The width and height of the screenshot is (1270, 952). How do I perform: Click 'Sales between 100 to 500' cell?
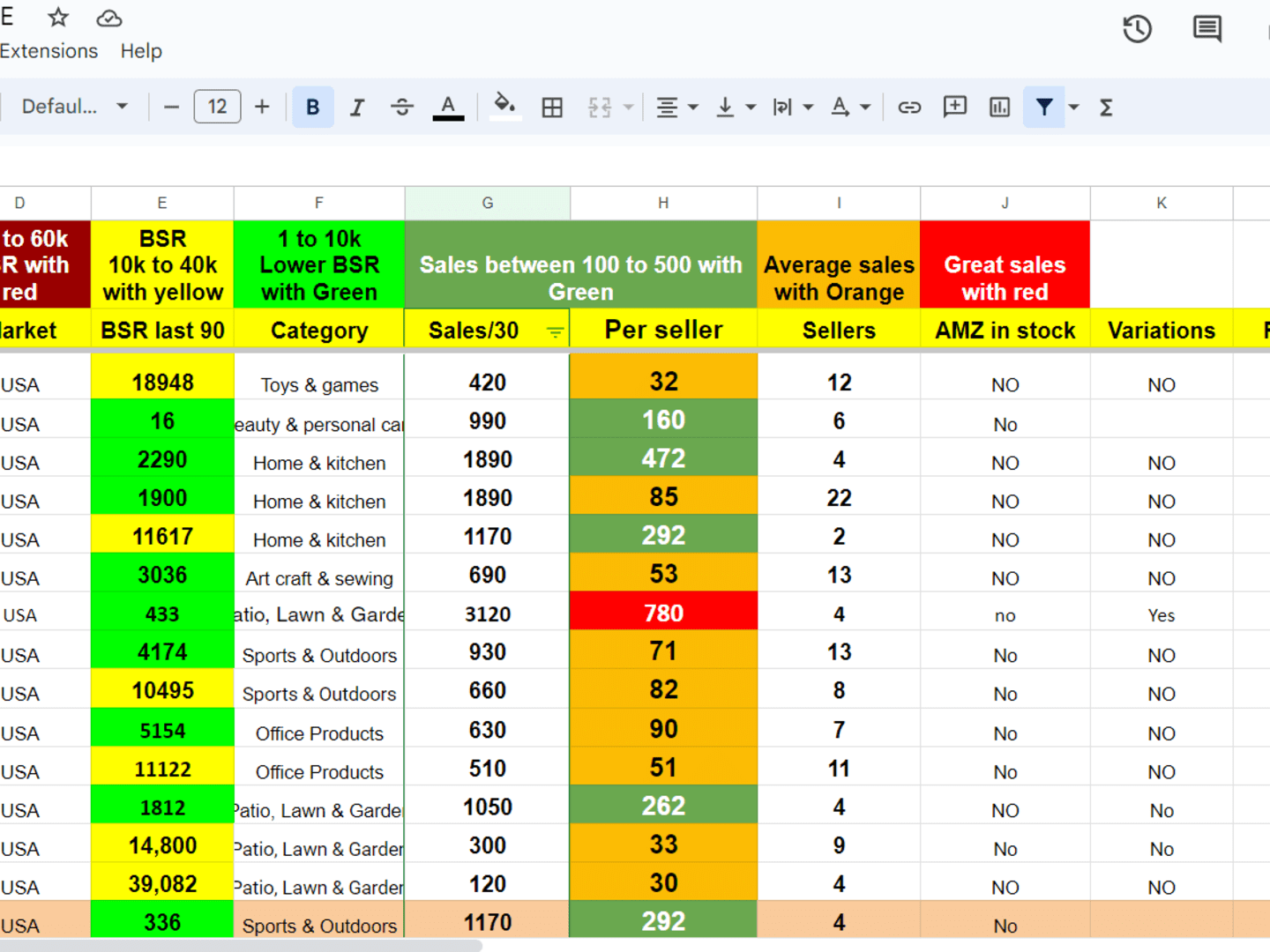tap(580, 264)
